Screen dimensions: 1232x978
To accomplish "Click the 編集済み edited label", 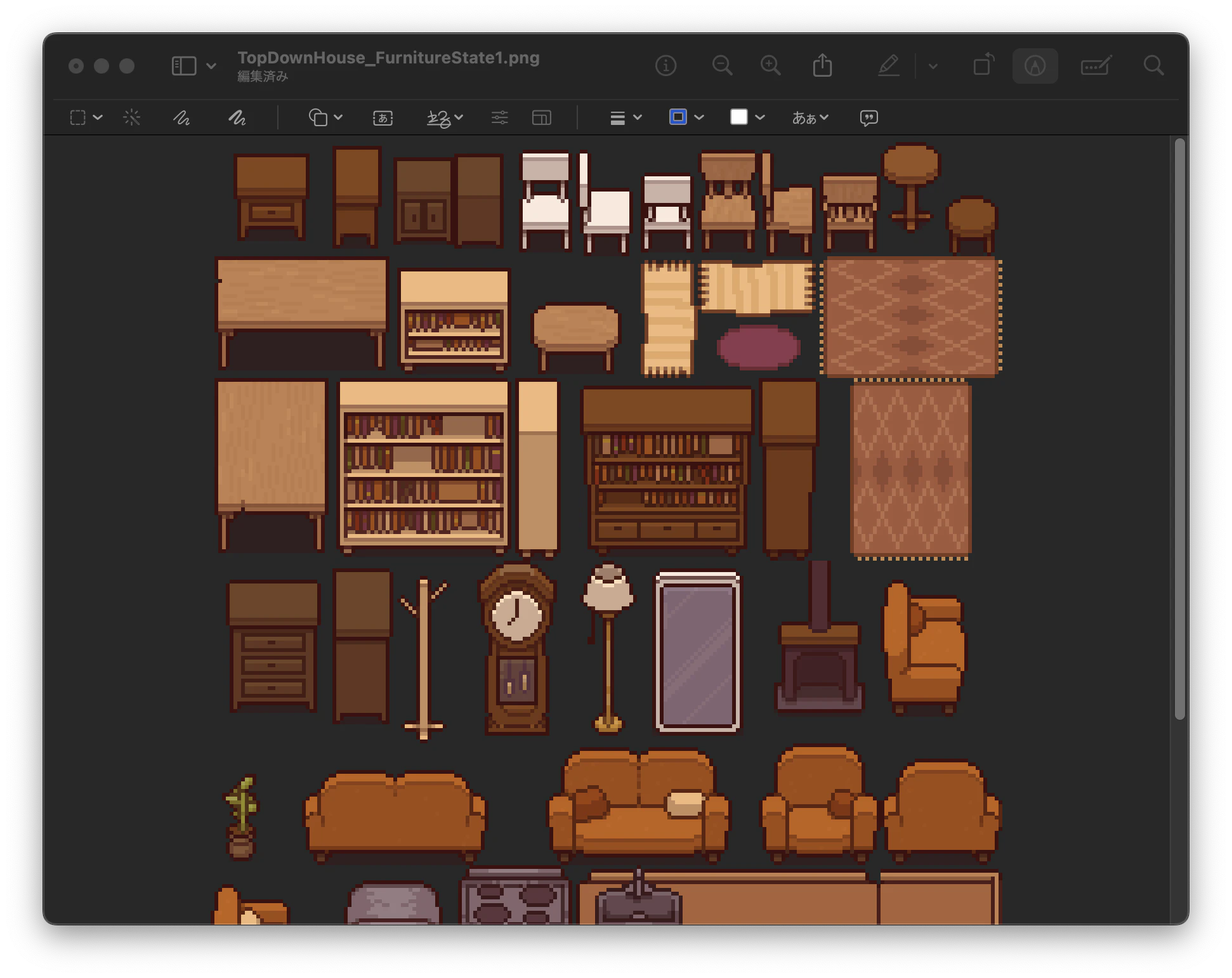I will (x=263, y=77).
